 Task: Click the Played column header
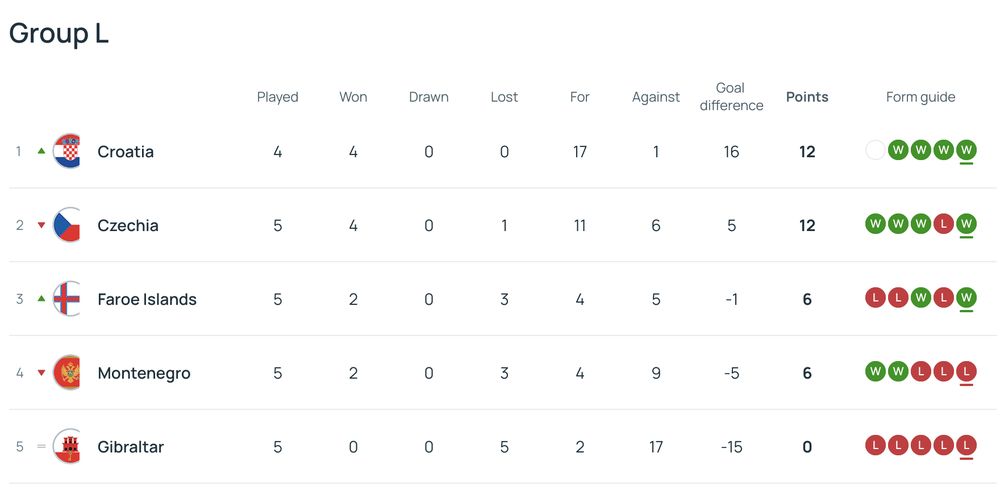277,97
